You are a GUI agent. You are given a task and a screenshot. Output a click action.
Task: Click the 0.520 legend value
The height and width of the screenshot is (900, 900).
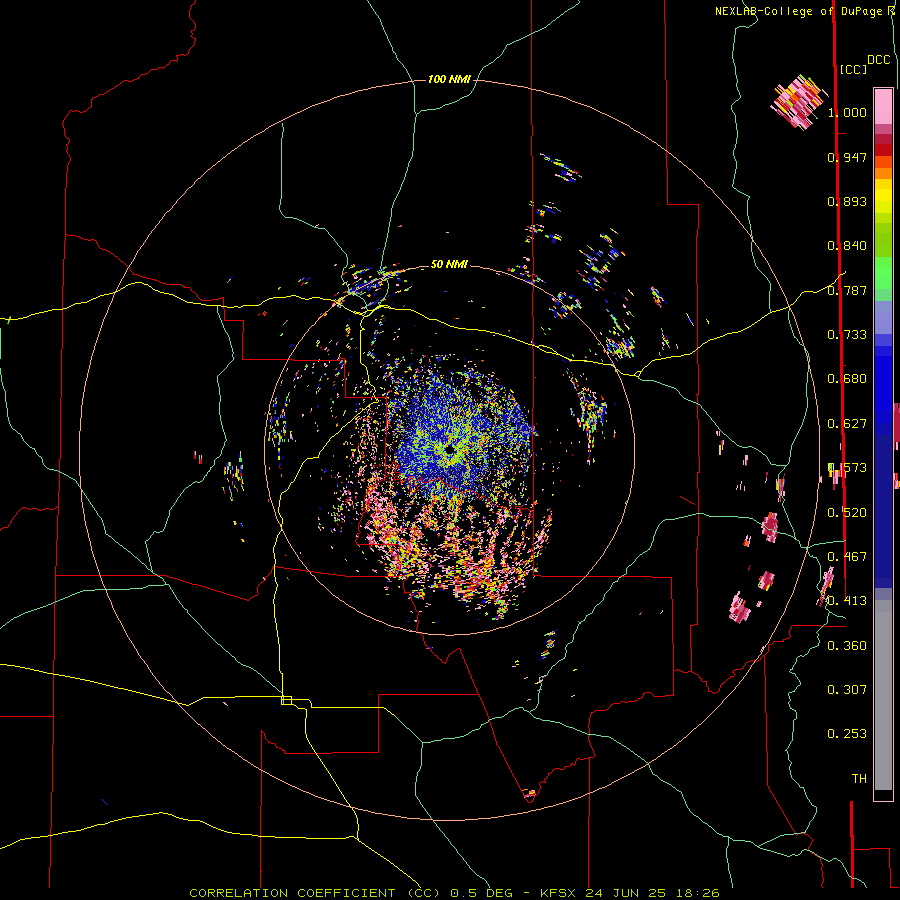pyautogui.click(x=847, y=513)
